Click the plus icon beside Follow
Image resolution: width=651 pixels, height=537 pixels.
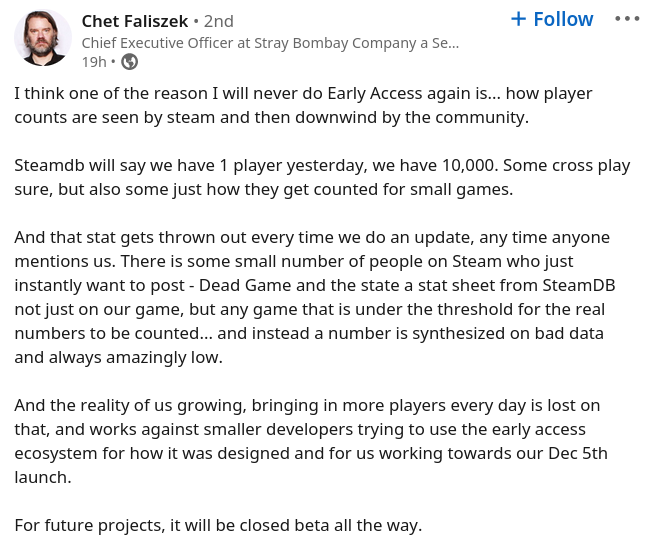(518, 19)
